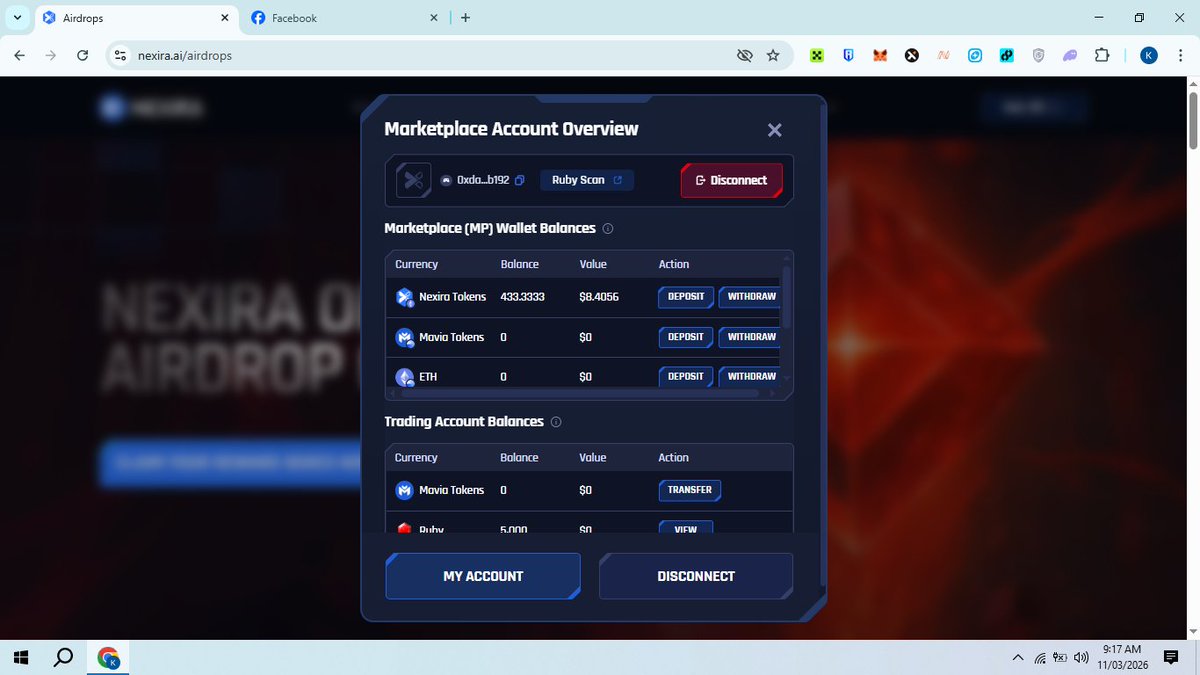
Task: Click the wallet avatar image
Action: tap(413, 181)
